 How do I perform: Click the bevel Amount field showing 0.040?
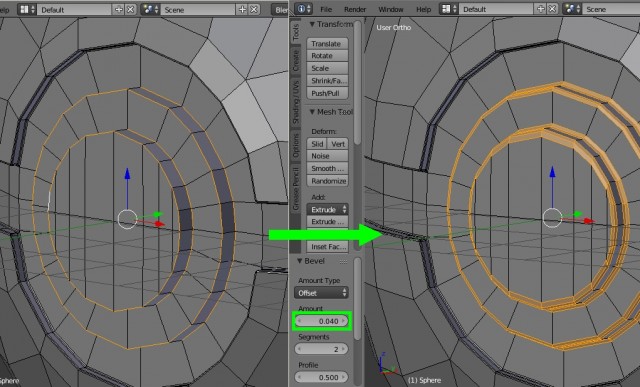click(321, 321)
